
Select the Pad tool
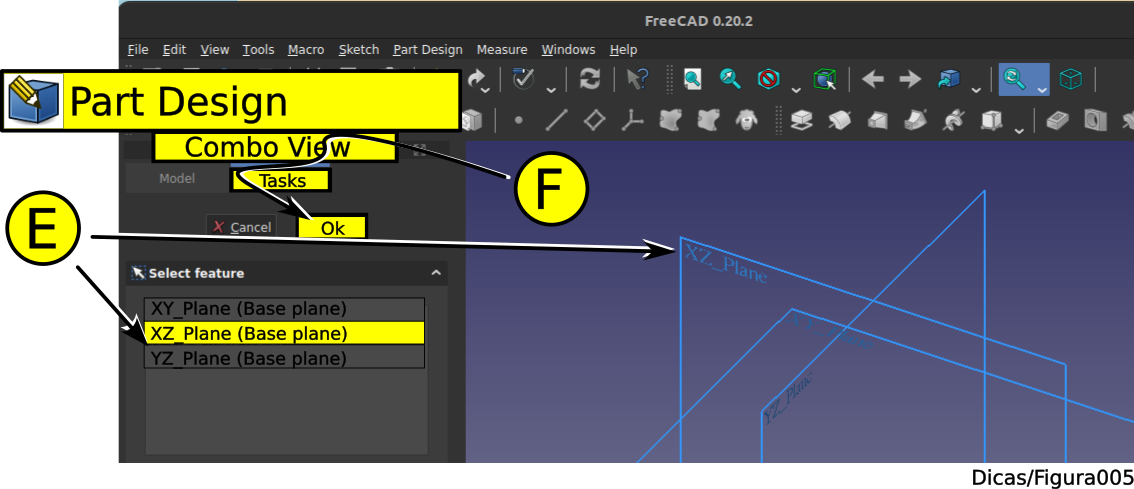(x=800, y=120)
